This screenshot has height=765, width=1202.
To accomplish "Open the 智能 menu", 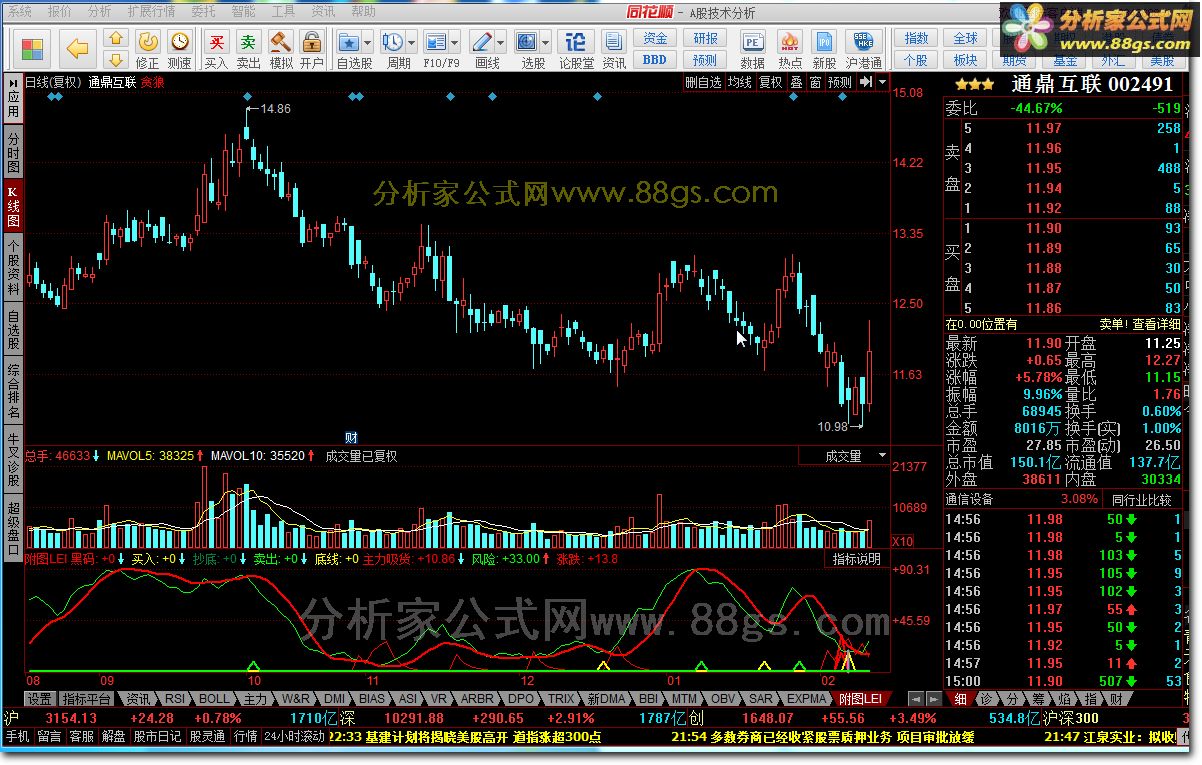I will 243,11.
